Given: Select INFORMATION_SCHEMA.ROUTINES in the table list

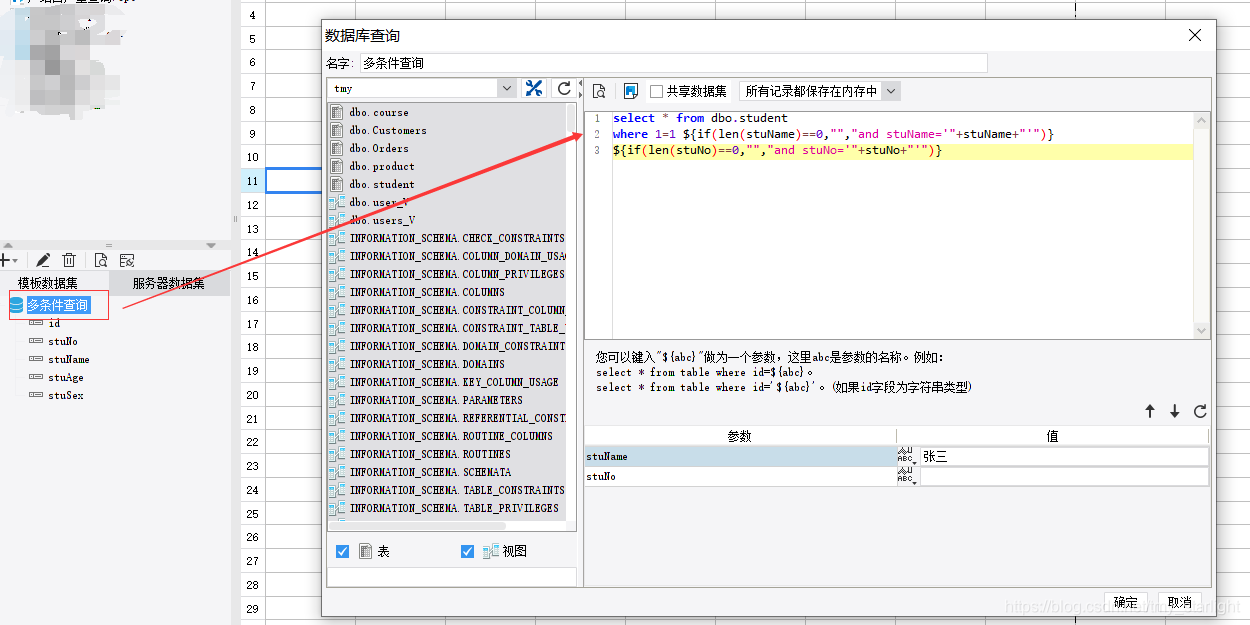Looking at the screenshot, I should point(430,454).
